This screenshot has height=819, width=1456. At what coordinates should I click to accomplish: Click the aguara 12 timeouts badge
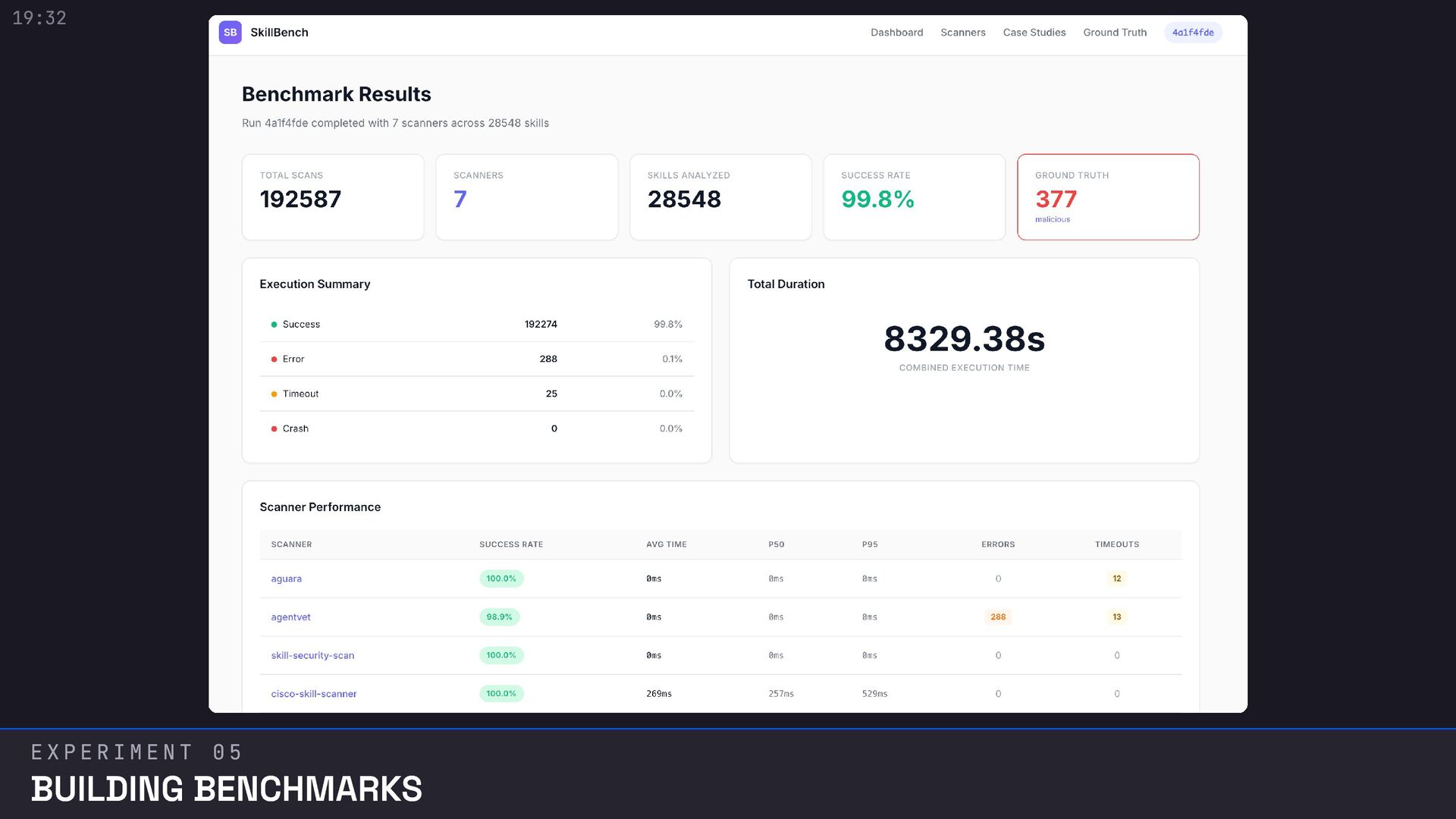click(x=1116, y=579)
